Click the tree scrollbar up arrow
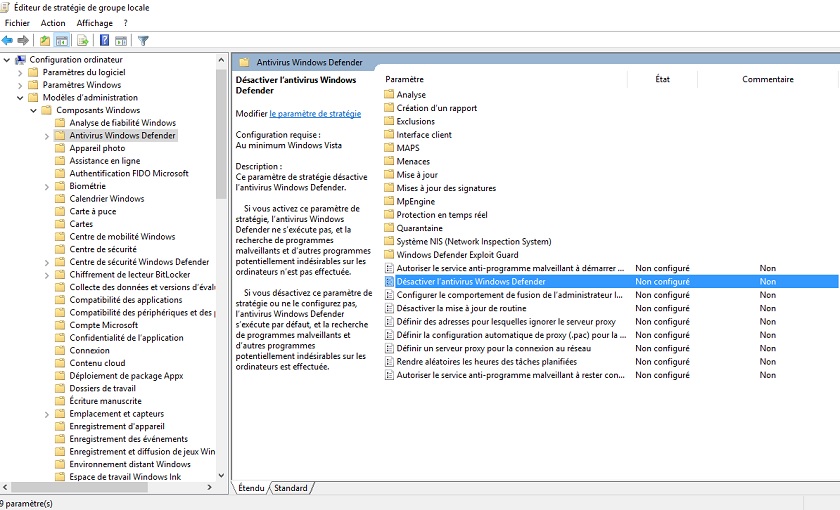This screenshot has height=510, width=840. click(221, 59)
